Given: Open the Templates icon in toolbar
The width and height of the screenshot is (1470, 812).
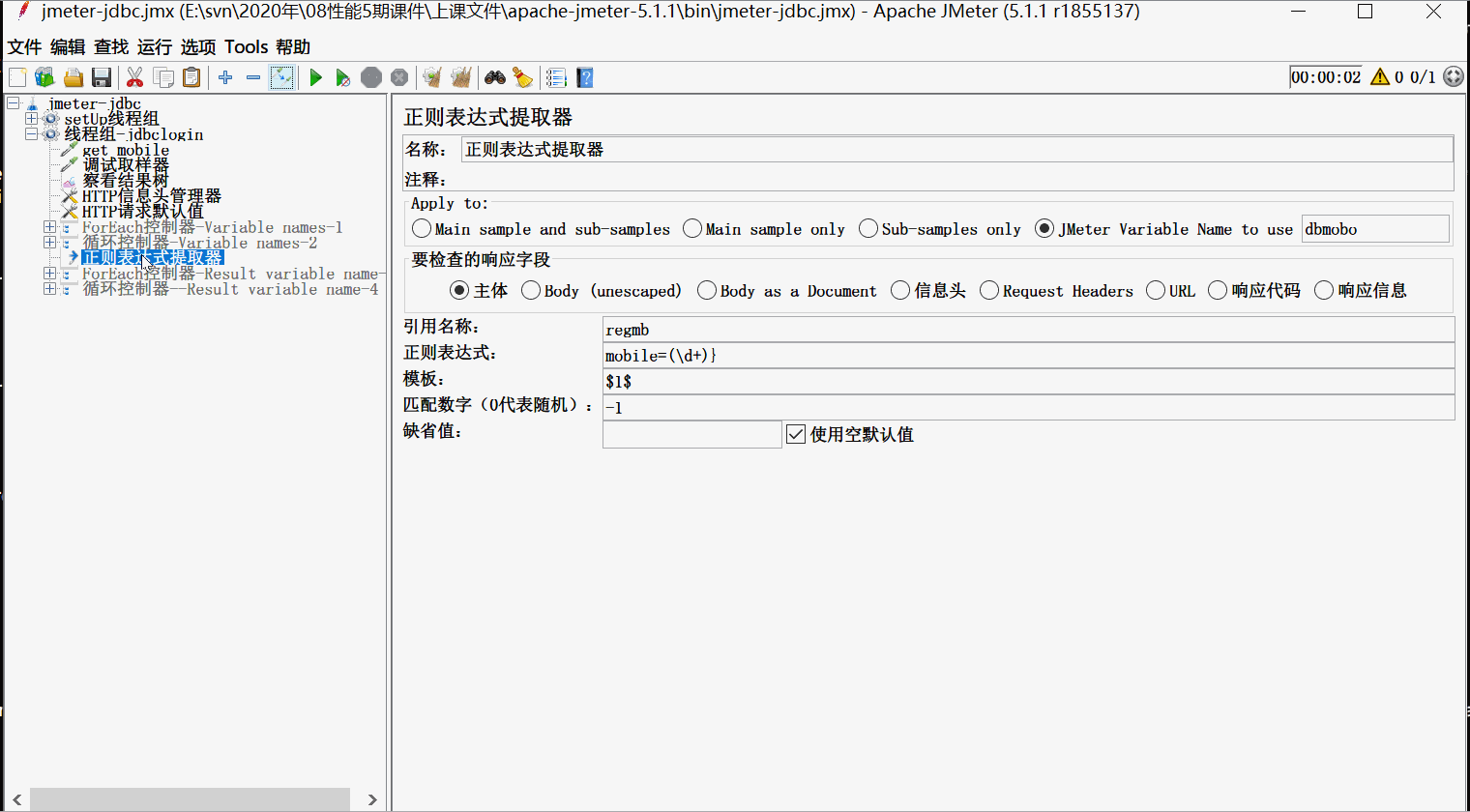Looking at the screenshot, I should pos(44,77).
